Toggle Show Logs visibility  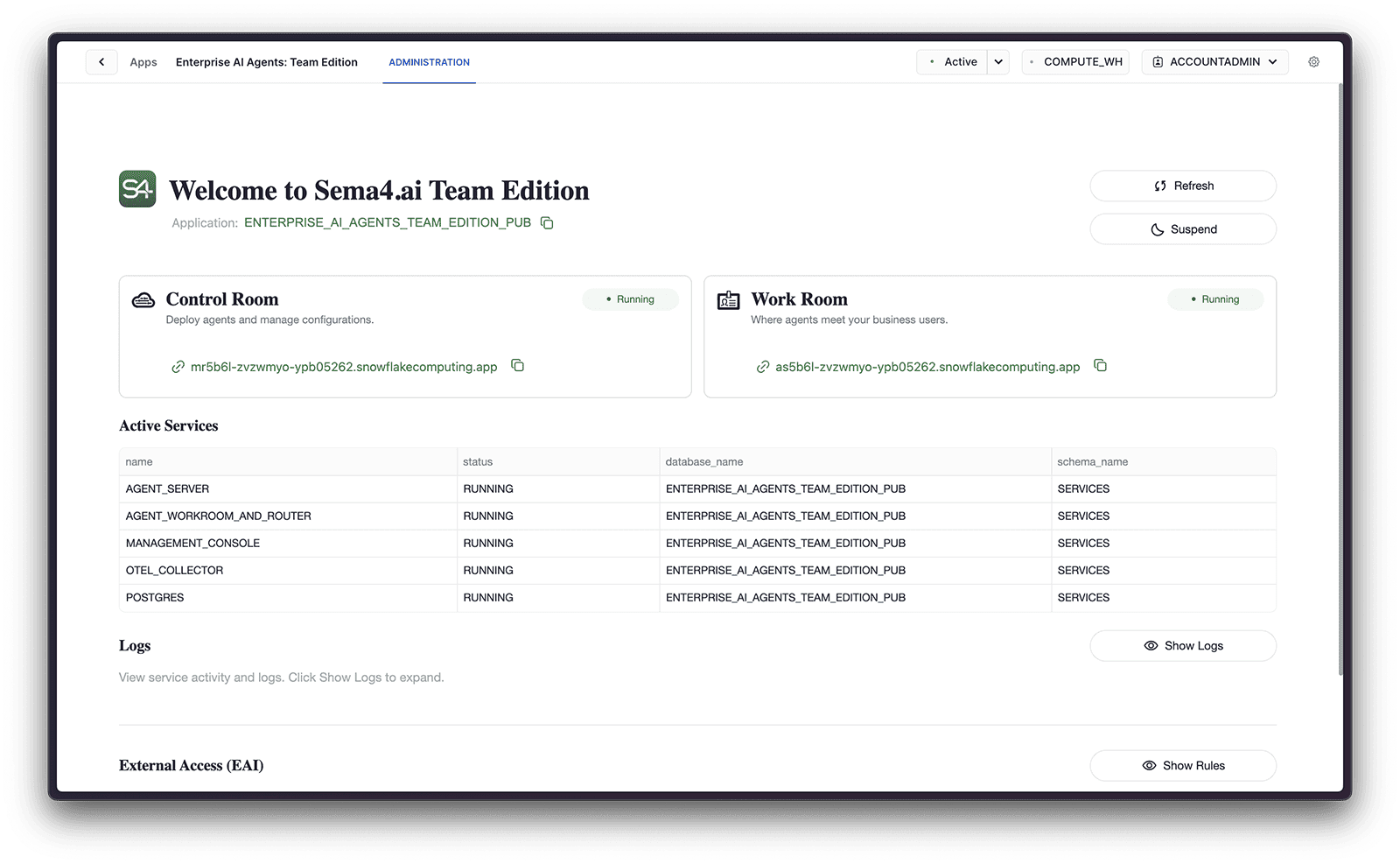tap(1182, 645)
